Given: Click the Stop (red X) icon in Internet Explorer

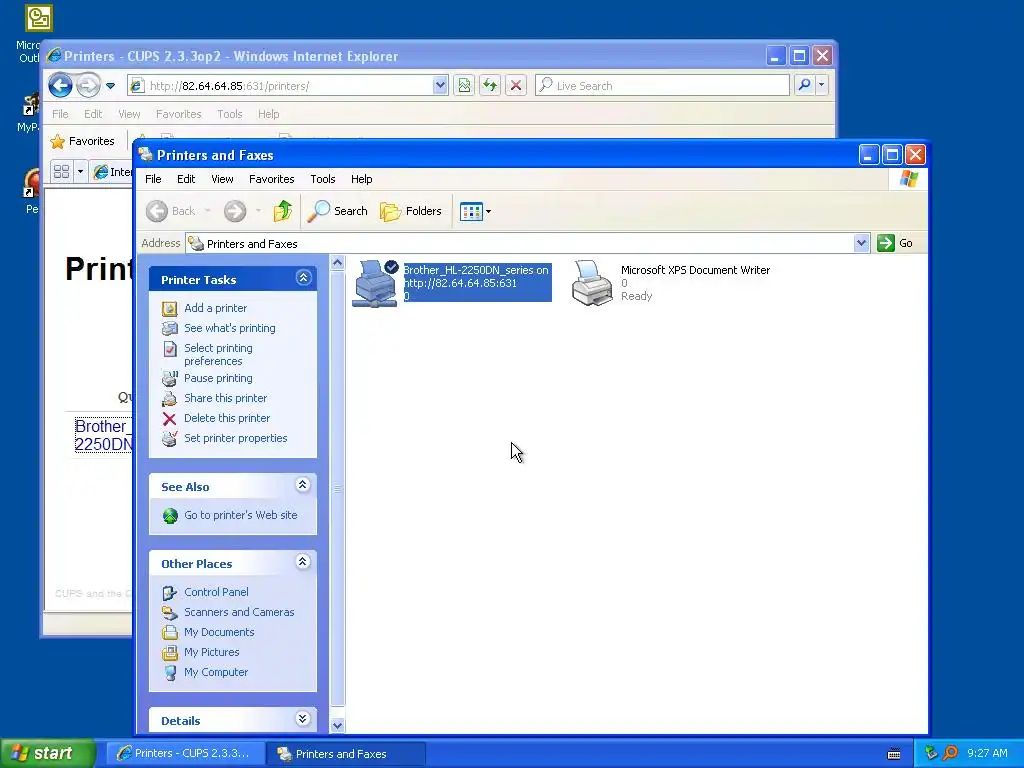Looking at the screenshot, I should click(516, 85).
